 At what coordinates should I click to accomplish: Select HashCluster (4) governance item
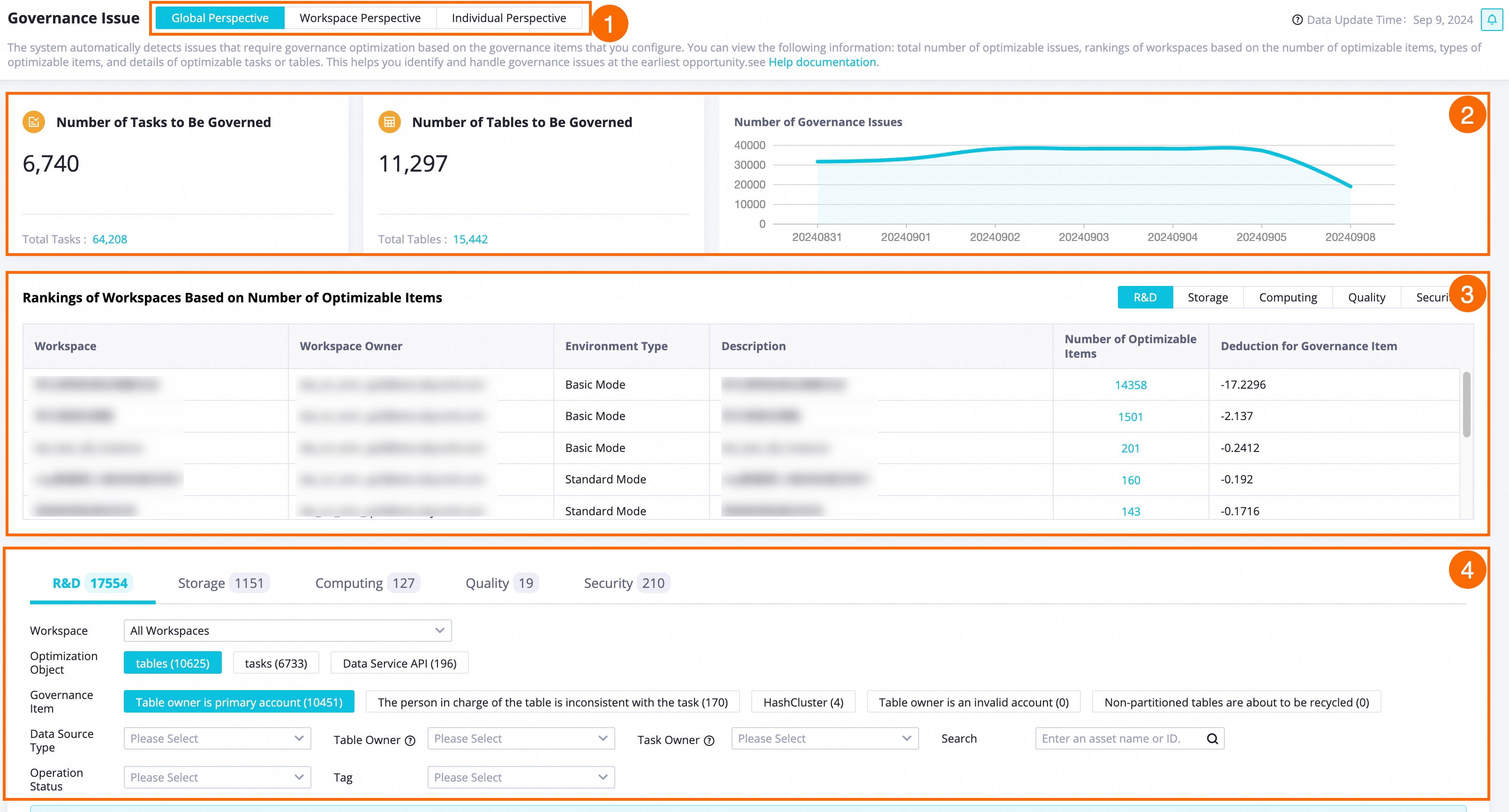[x=803, y=702]
